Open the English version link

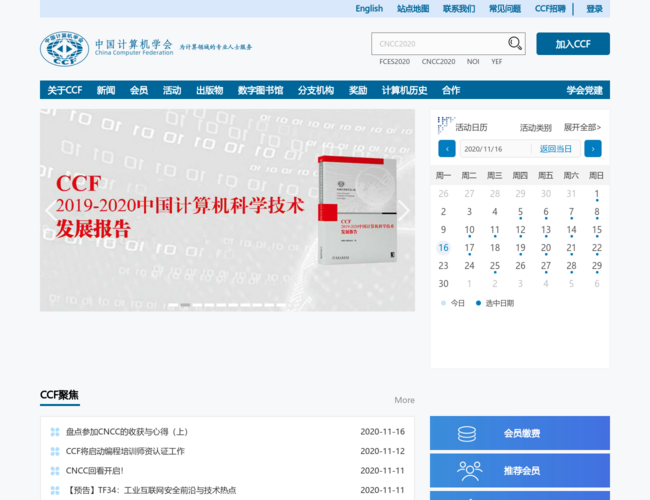(369, 9)
